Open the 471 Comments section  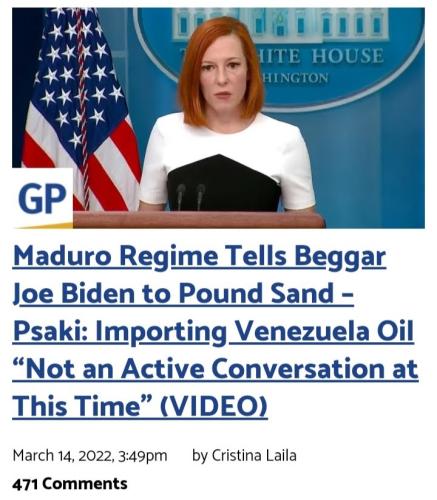click(70, 484)
